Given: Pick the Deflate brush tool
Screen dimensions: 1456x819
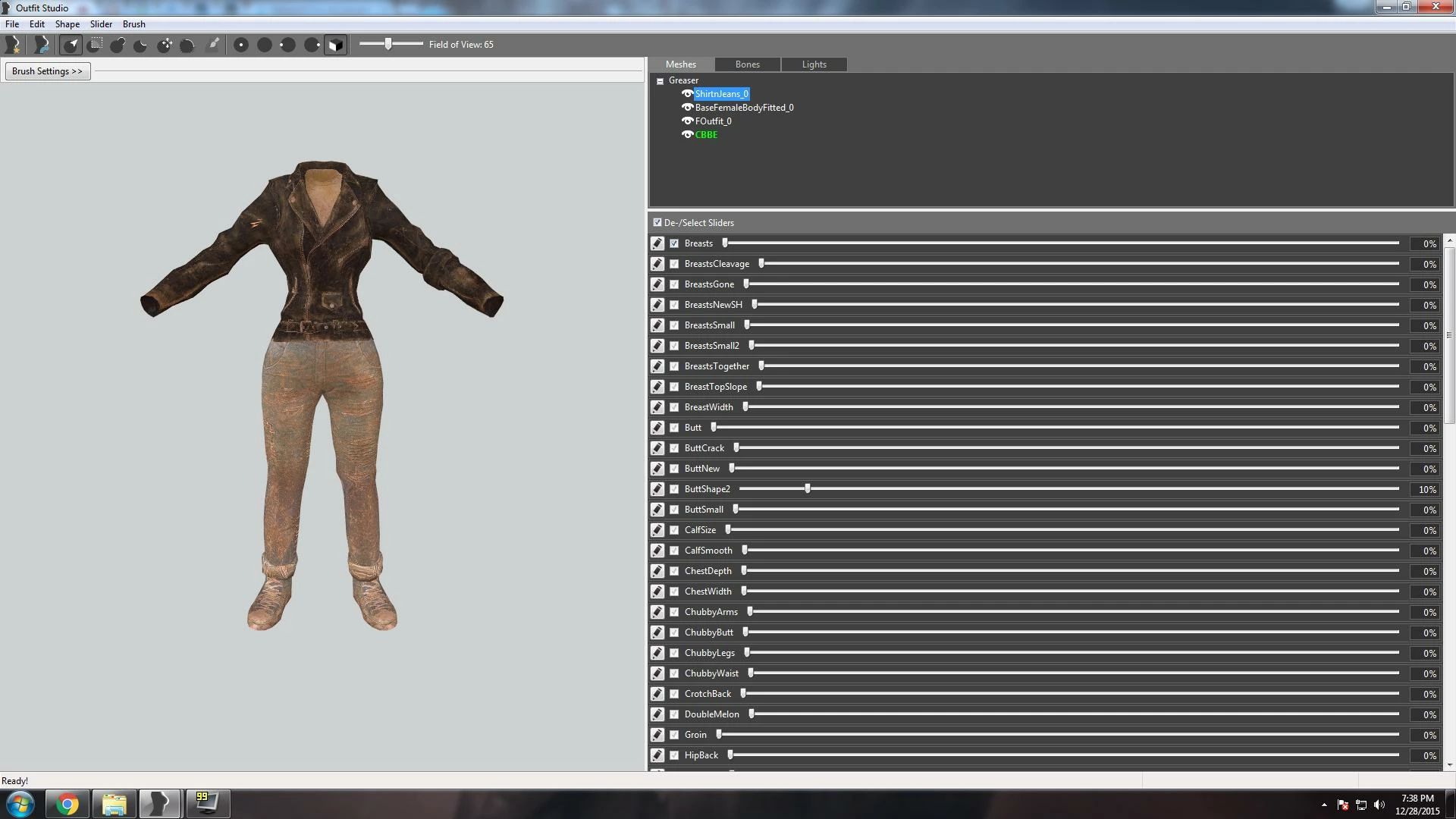Looking at the screenshot, I should pos(141,45).
